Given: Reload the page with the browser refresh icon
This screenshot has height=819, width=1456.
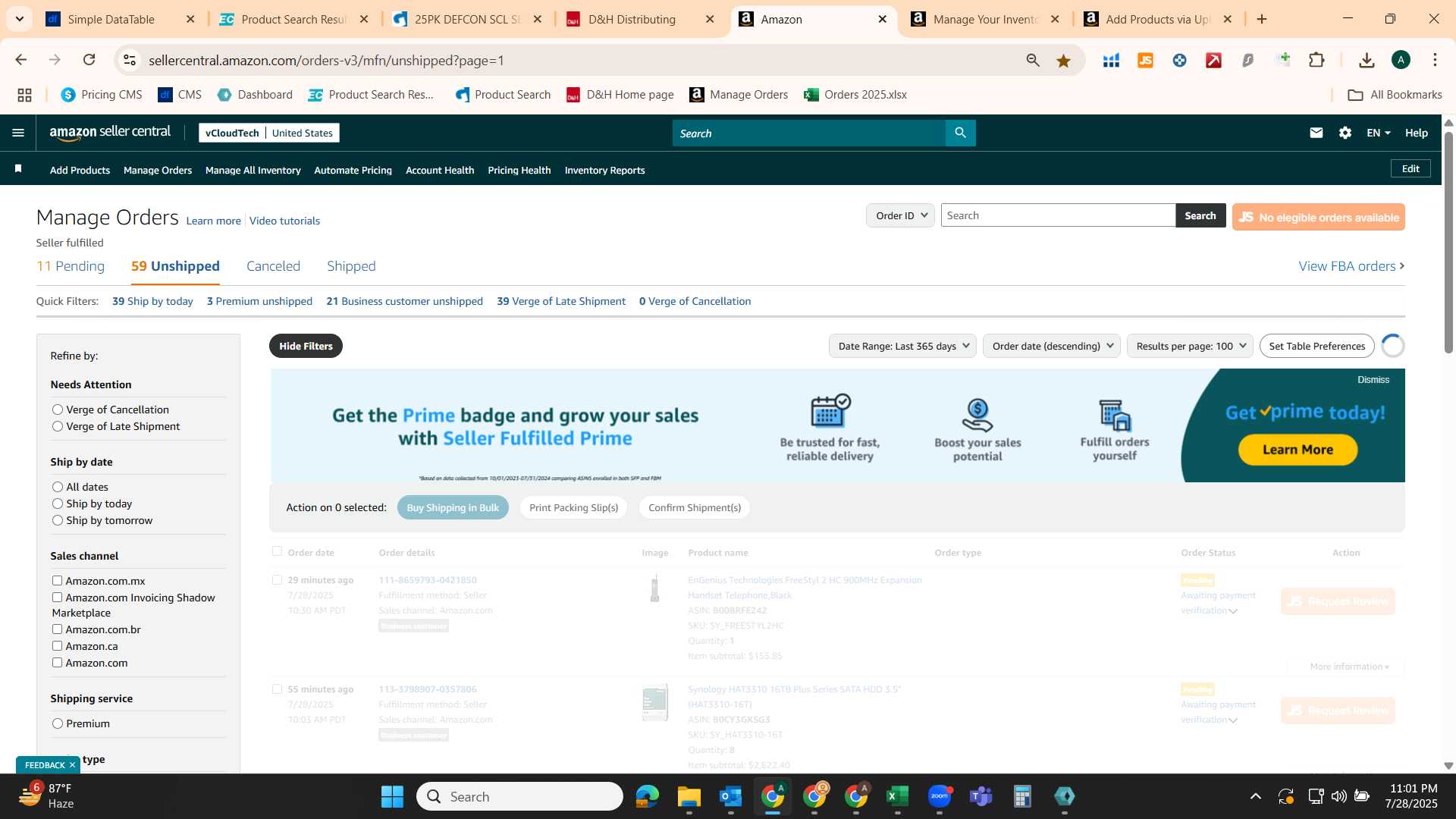Looking at the screenshot, I should click(x=89, y=60).
